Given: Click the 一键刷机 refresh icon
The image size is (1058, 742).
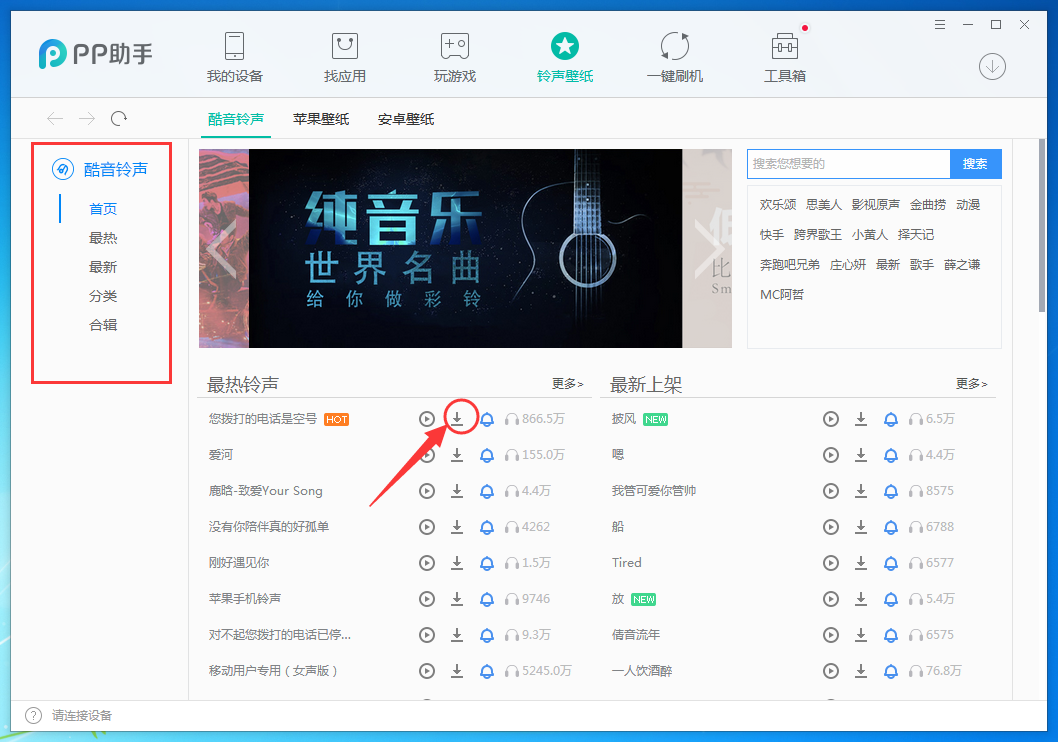Looking at the screenshot, I should pos(674,45).
